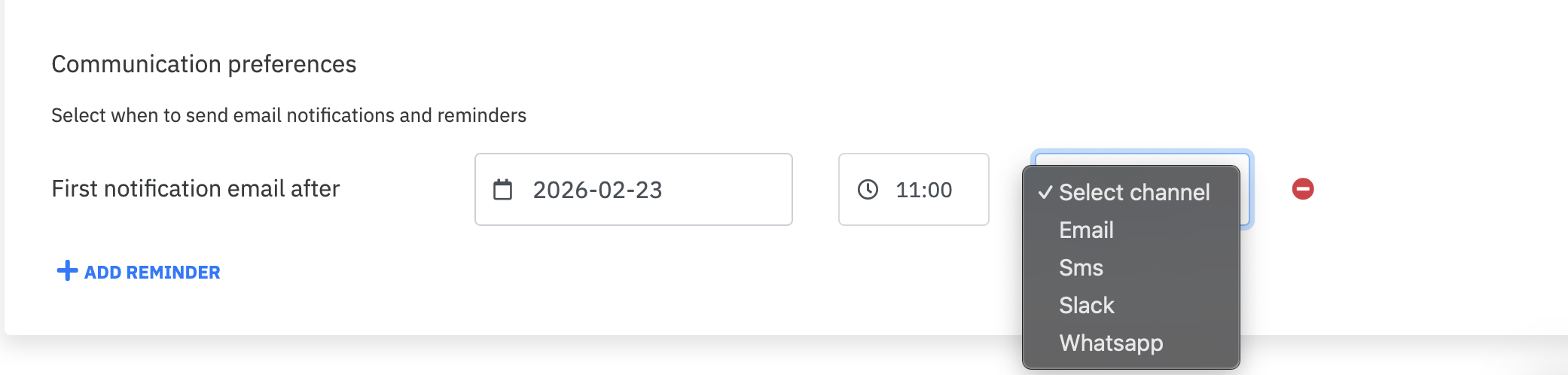The width and height of the screenshot is (1568, 375).
Task: Choose Sms from the channel list
Action: point(1081,268)
